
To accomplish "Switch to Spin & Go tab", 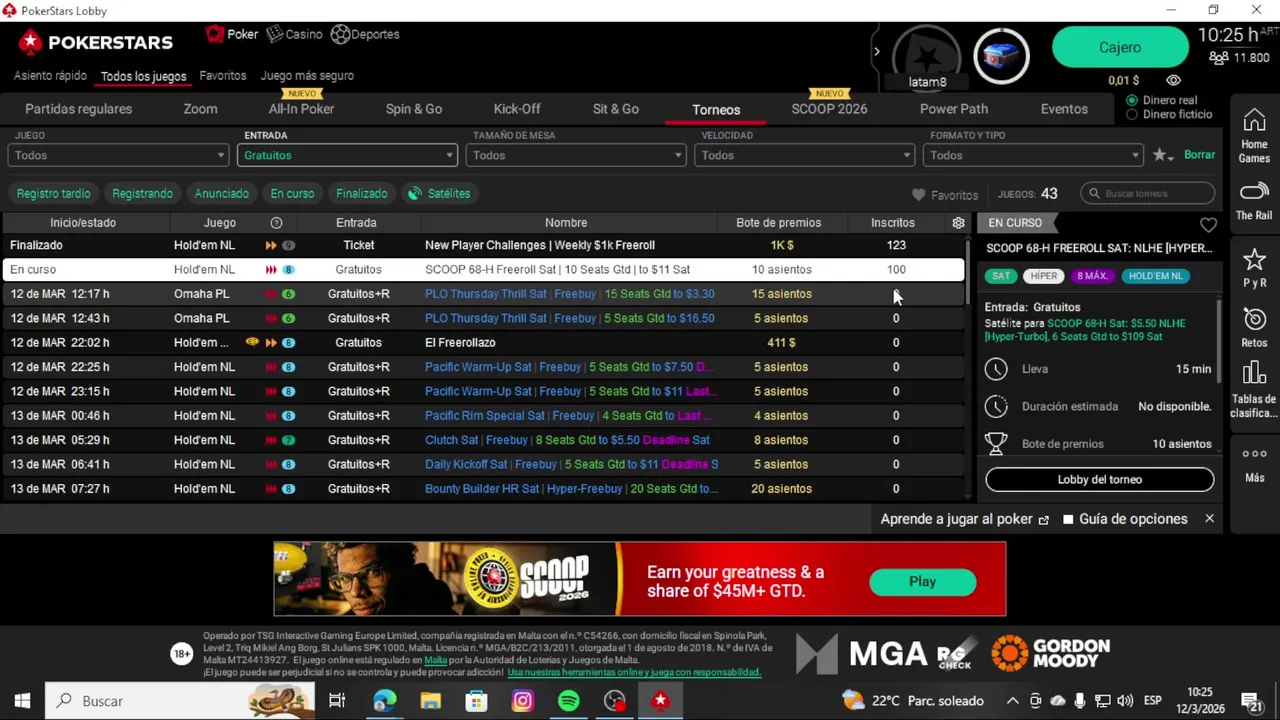I will tap(414, 109).
